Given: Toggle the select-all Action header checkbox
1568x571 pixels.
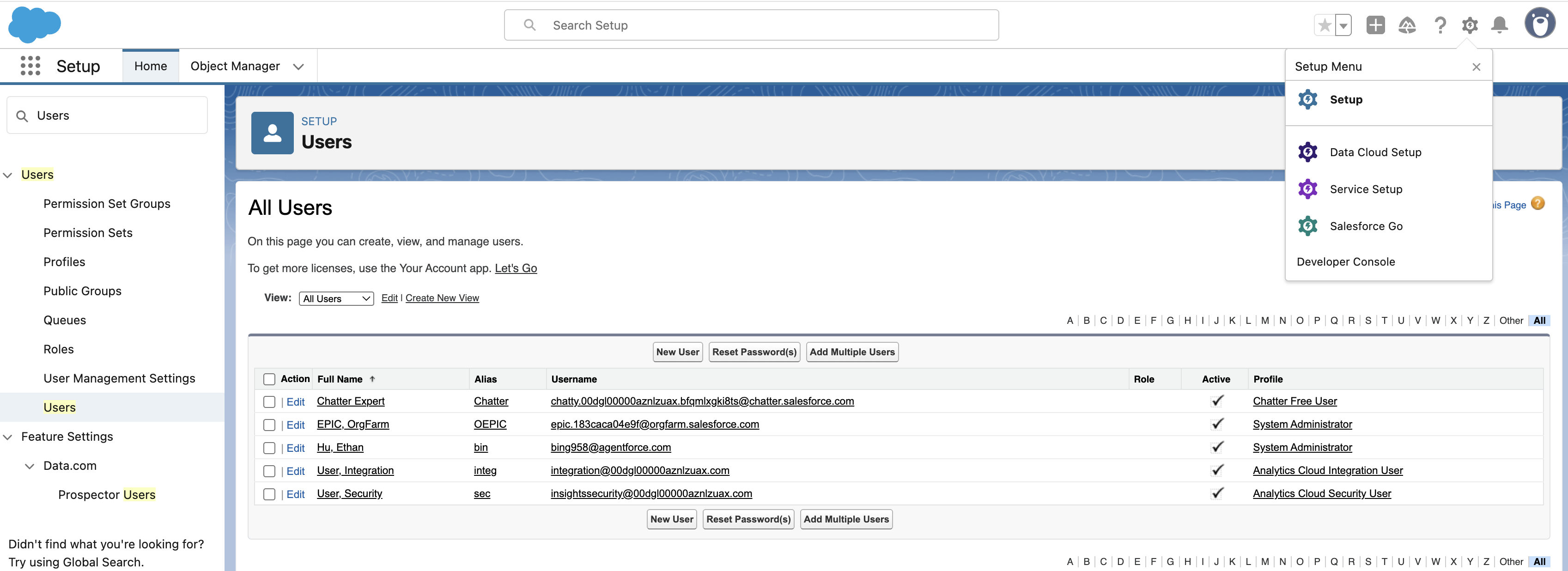Looking at the screenshot, I should [269, 379].
